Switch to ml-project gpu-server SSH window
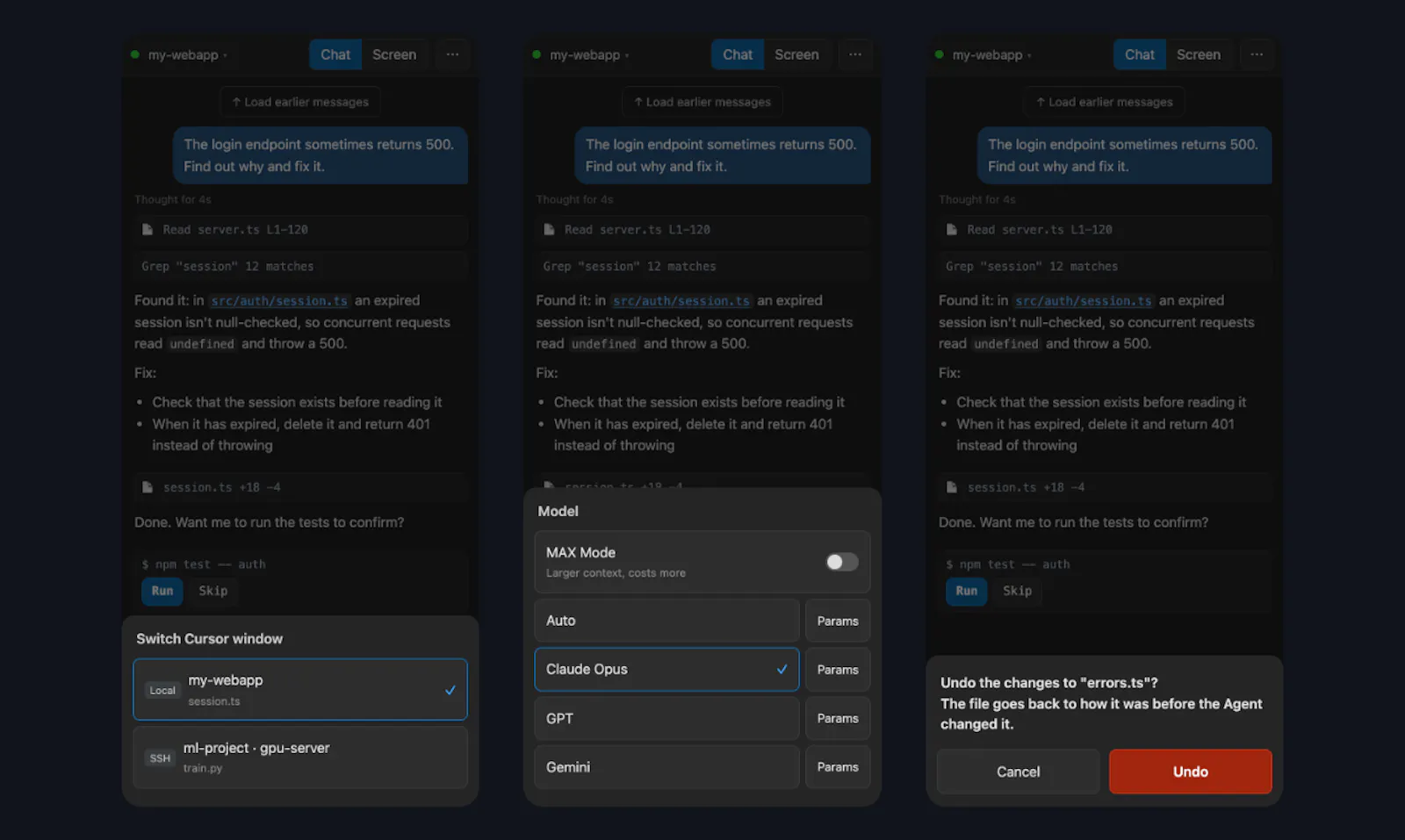Viewport: 1405px width, 840px height. click(300, 757)
